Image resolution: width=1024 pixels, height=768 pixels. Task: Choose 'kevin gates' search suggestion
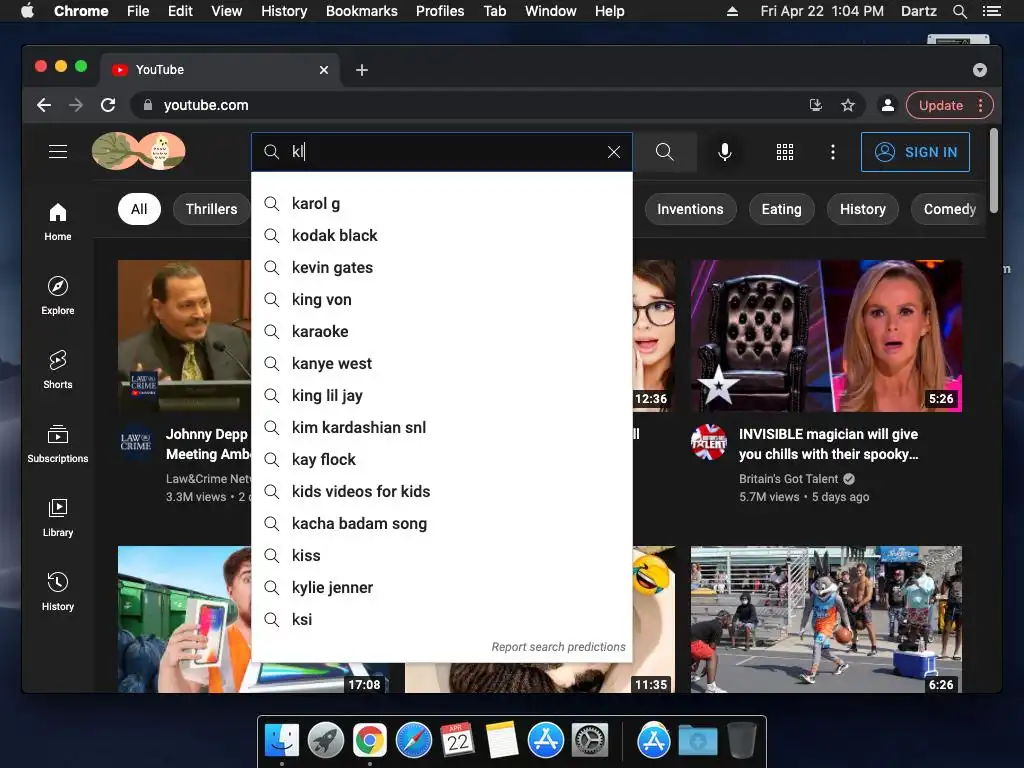coord(441,268)
